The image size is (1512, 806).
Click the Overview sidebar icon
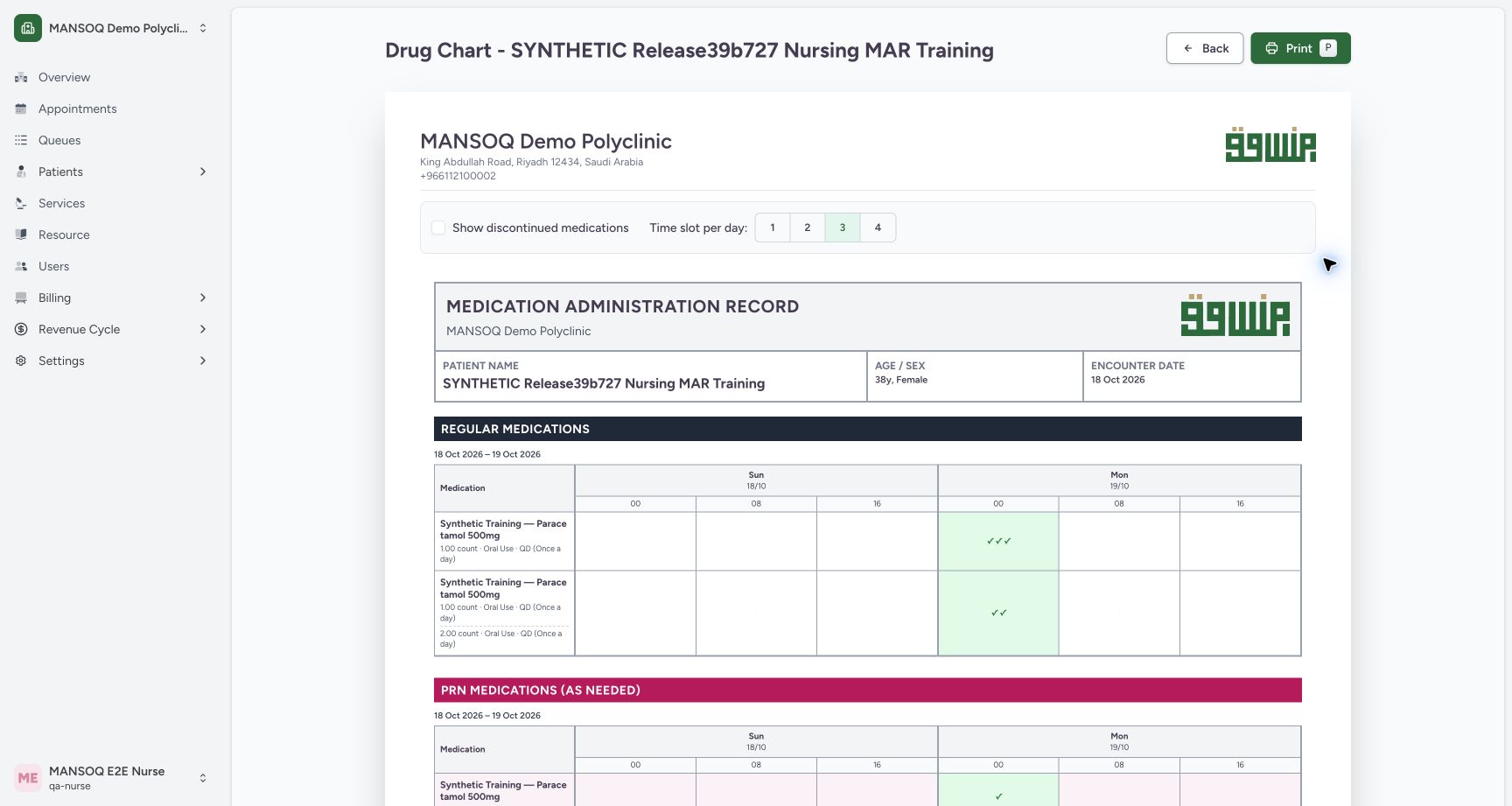(x=21, y=77)
